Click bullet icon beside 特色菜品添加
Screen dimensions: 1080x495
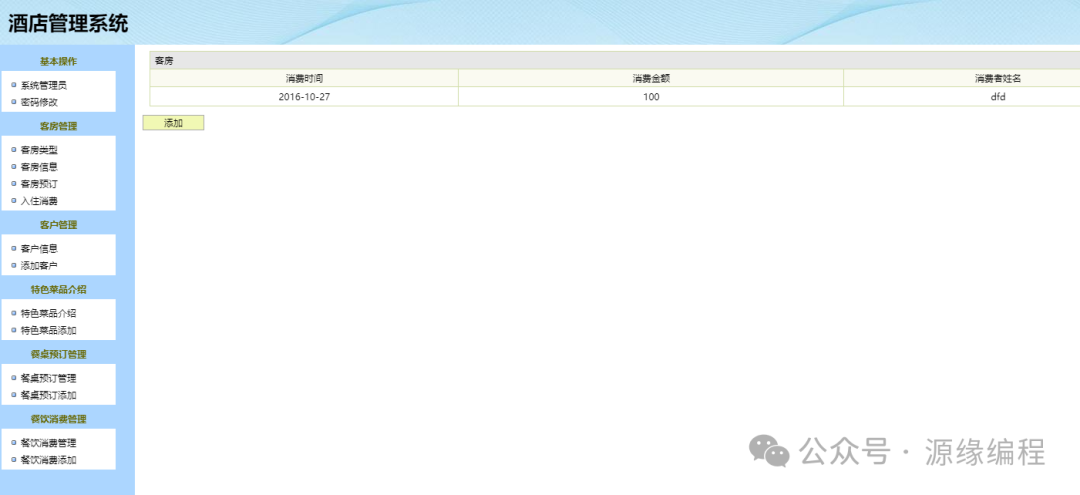(14, 330)
